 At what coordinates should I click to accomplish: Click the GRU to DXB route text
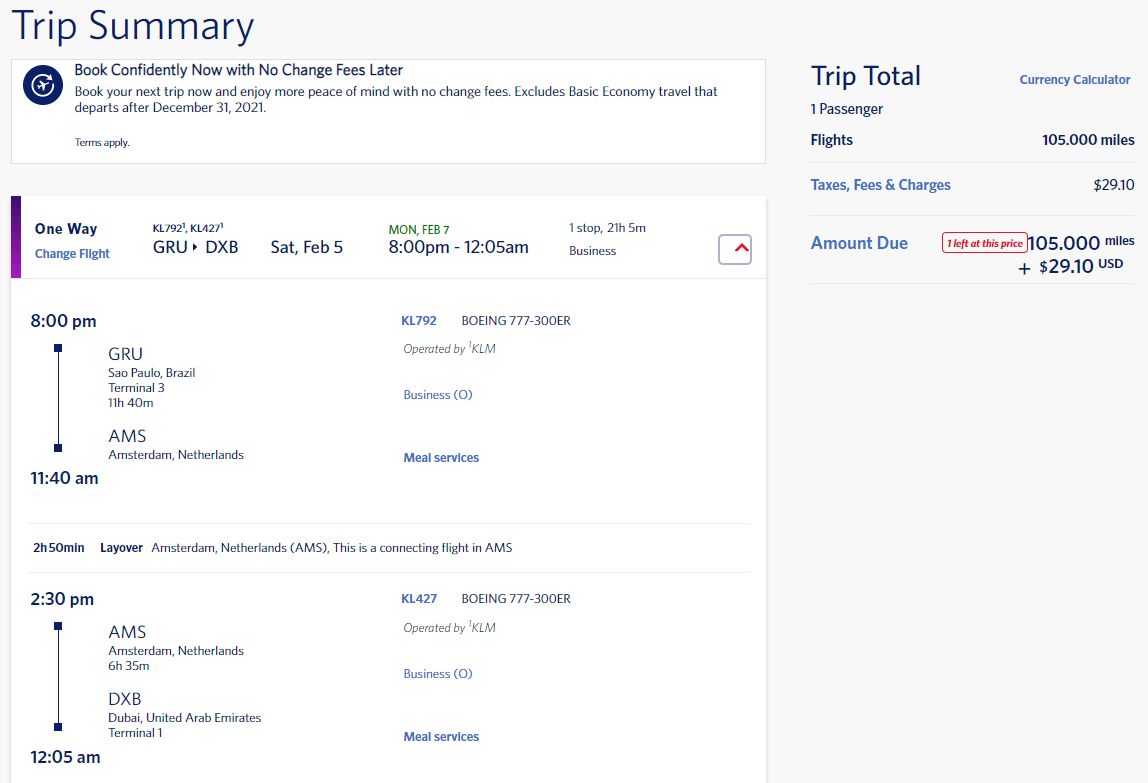pyautogui.click(x=195, y=248)
